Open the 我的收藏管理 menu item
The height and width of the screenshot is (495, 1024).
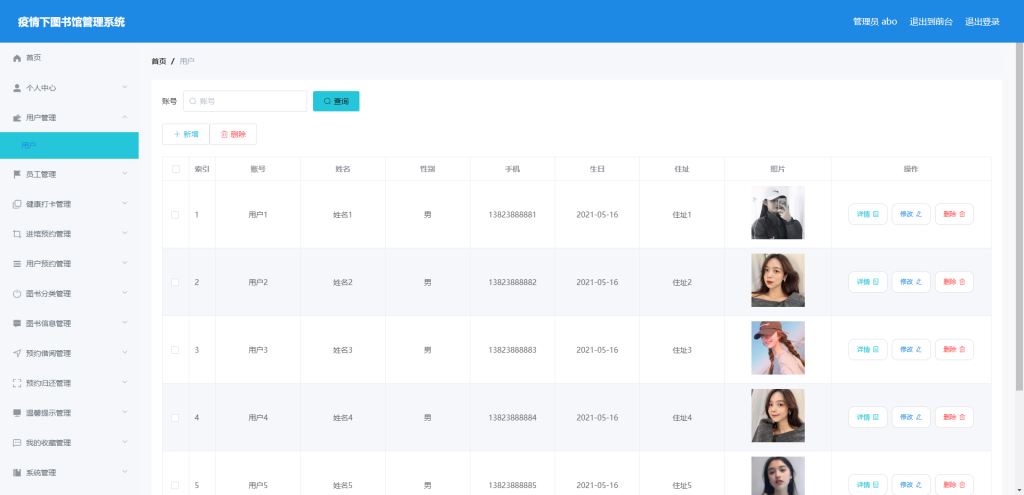69,443
